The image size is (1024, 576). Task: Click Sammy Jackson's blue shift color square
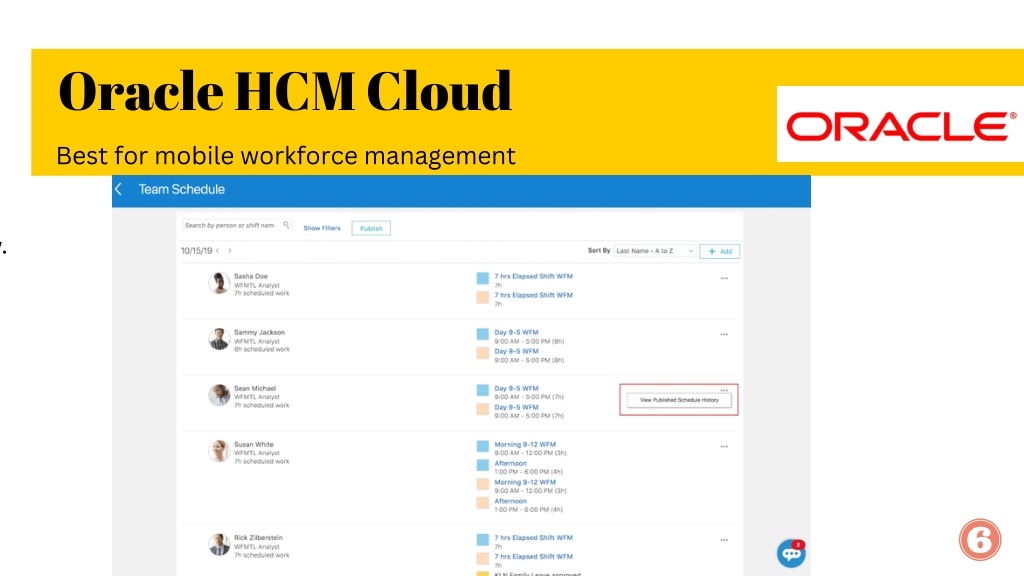coord(483,334)
